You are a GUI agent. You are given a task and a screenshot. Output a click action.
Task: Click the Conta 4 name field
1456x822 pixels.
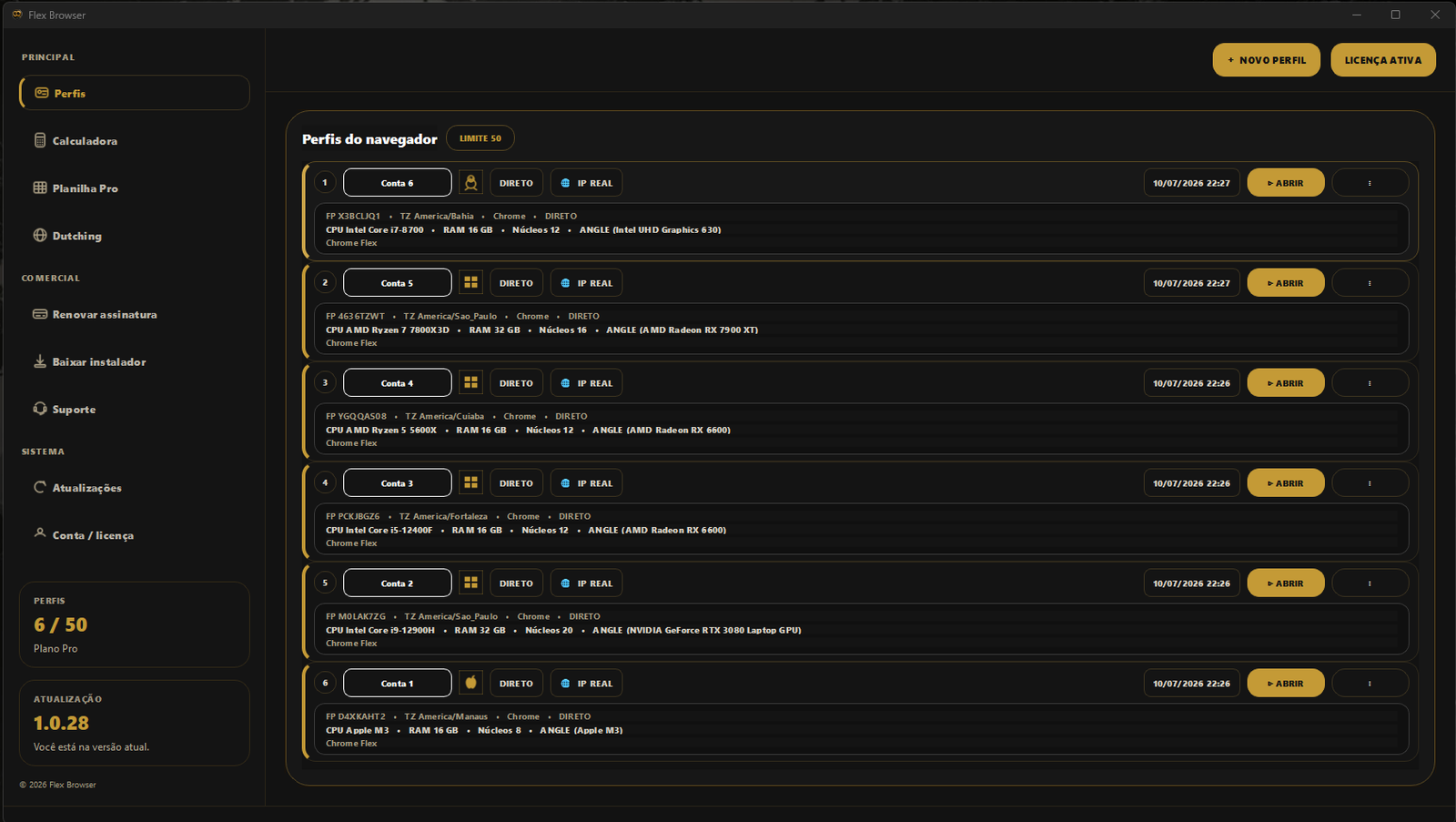pos(397,383)
